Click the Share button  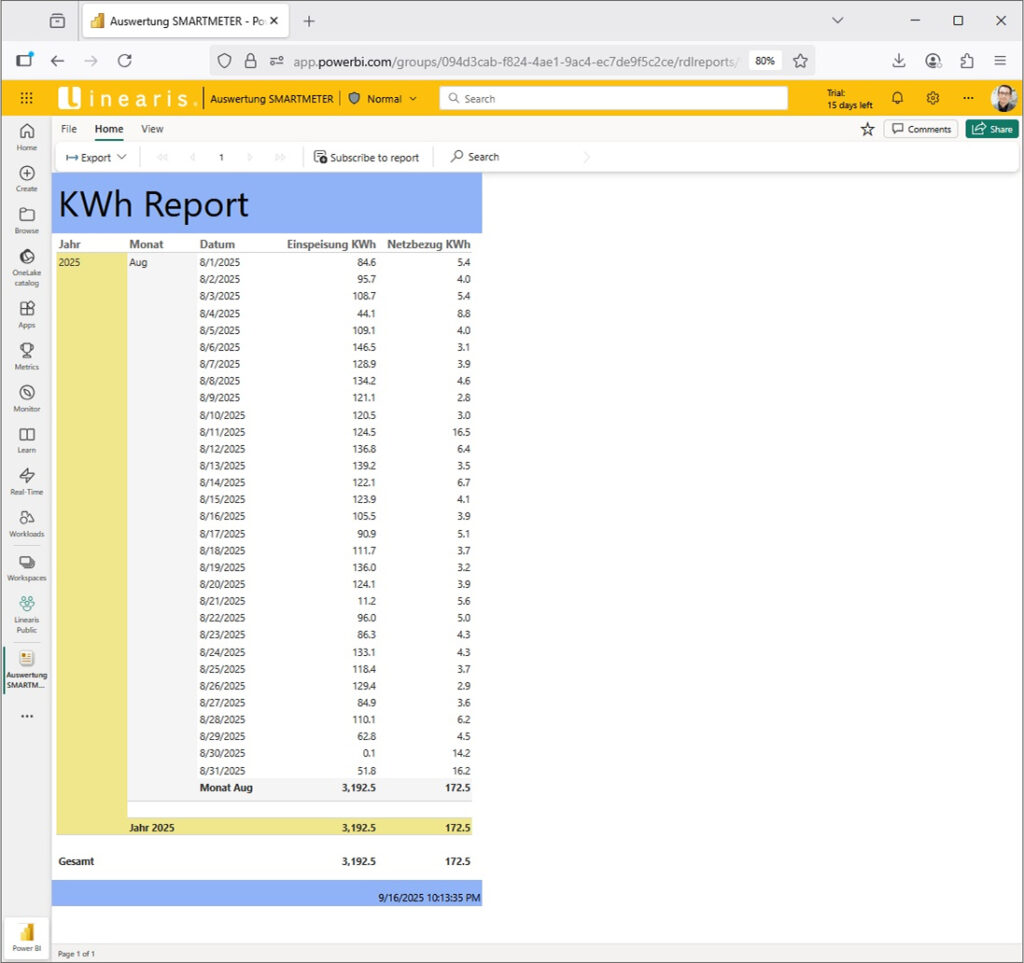[991, 129]
